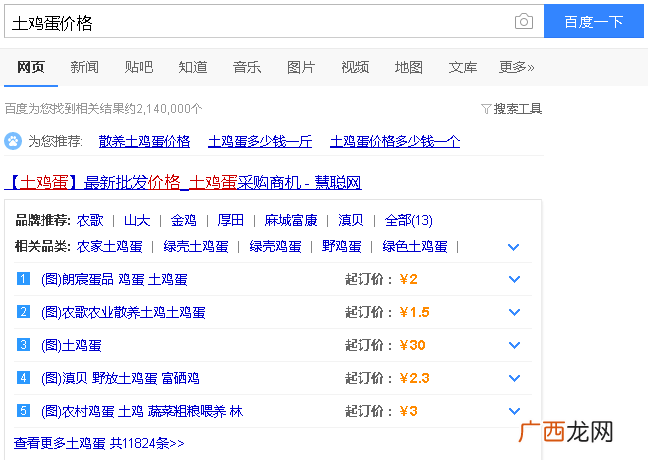Open 搜索工具 search tools
The width and height of the screenshot is (648, 460).
click(517, 109)
